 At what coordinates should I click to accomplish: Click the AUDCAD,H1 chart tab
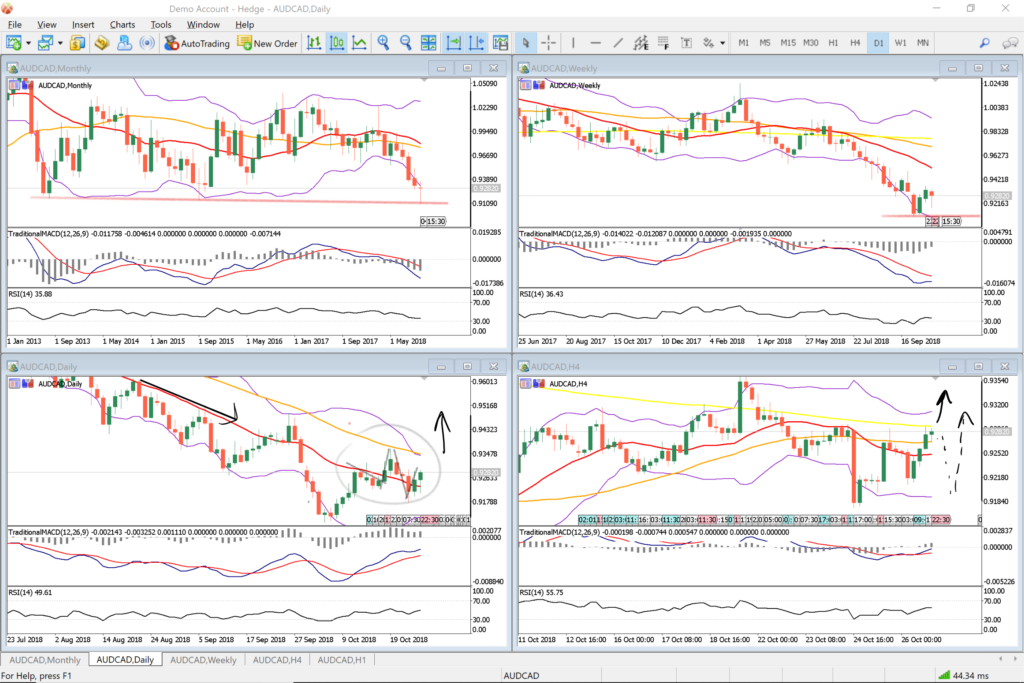click(342, 660)
